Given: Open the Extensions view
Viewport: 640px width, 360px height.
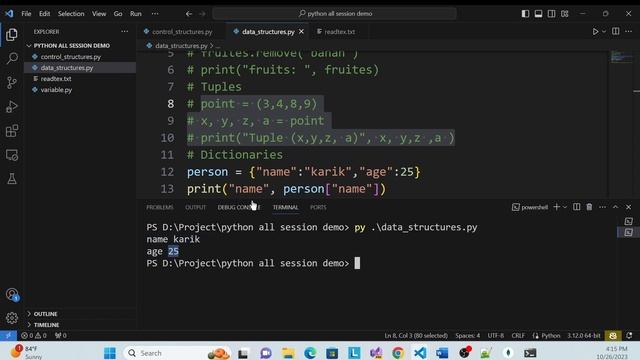Looking at the screenshot, I should [x=12, y=131].
